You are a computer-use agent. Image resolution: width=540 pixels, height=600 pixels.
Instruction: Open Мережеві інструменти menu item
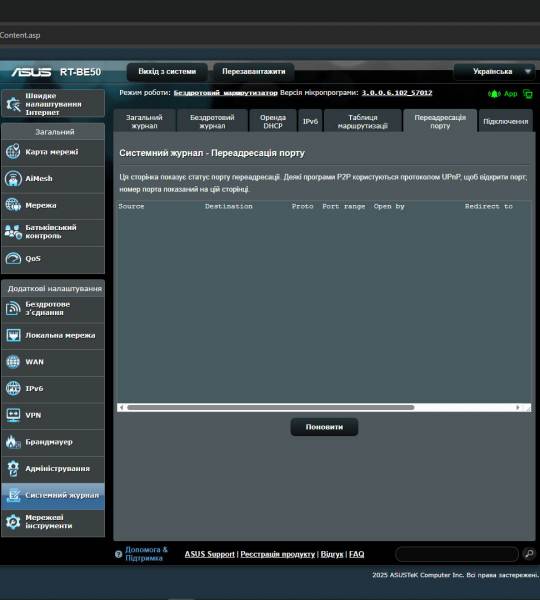(53, 522)
